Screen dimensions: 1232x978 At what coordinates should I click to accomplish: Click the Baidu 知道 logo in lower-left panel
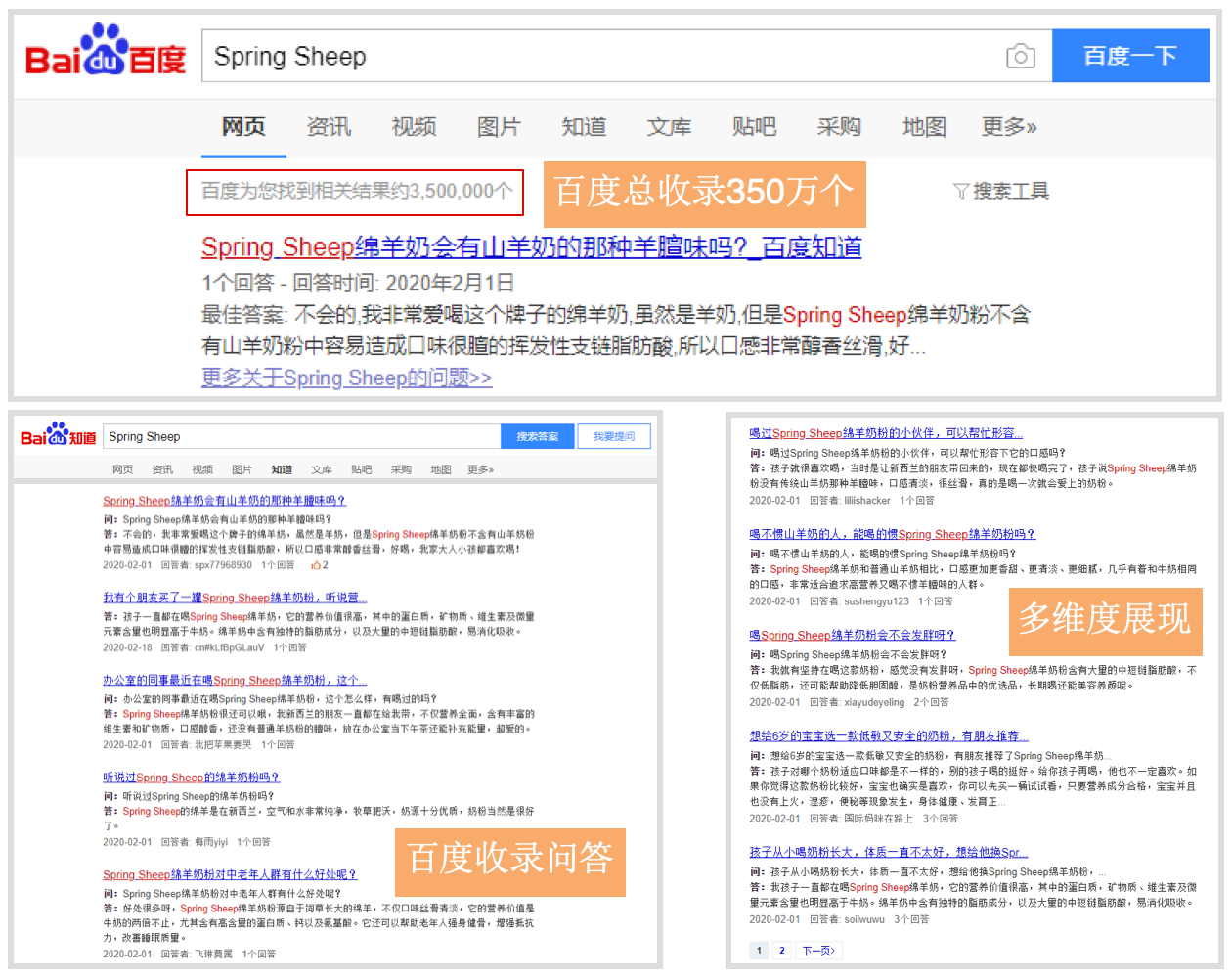(59, 435)
